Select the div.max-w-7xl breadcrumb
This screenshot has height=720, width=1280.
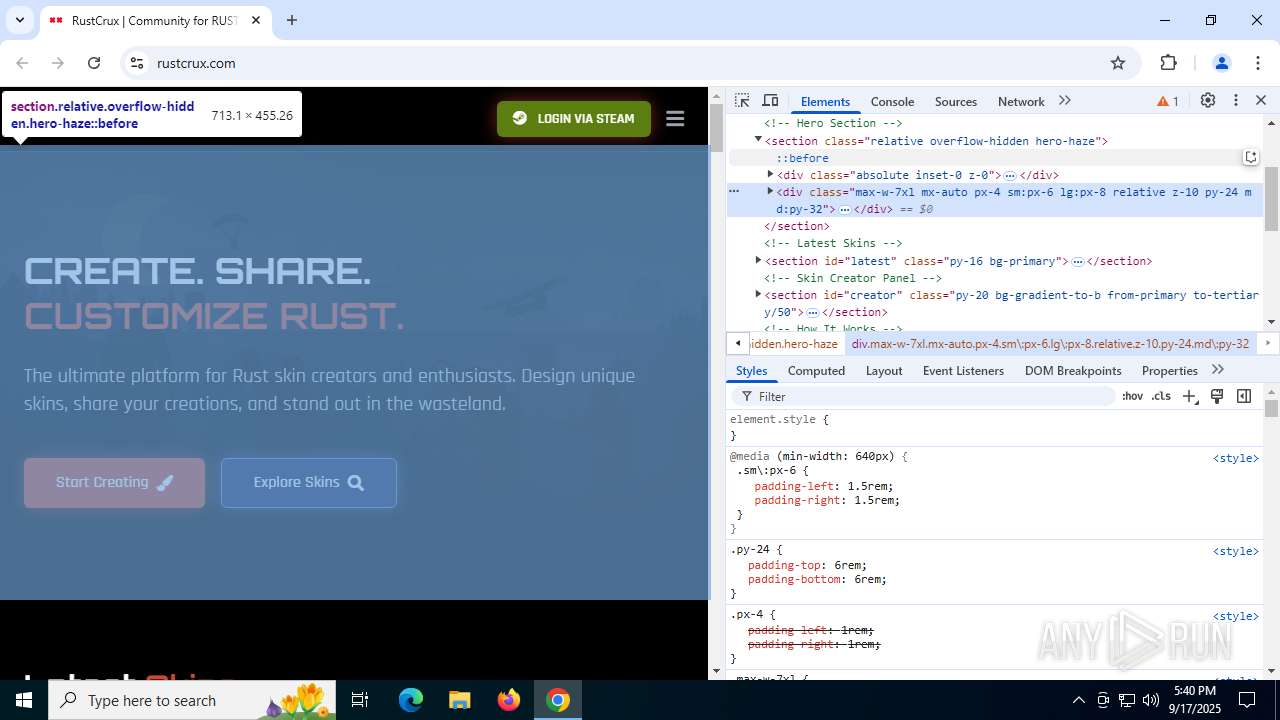tap(1050, 343)
